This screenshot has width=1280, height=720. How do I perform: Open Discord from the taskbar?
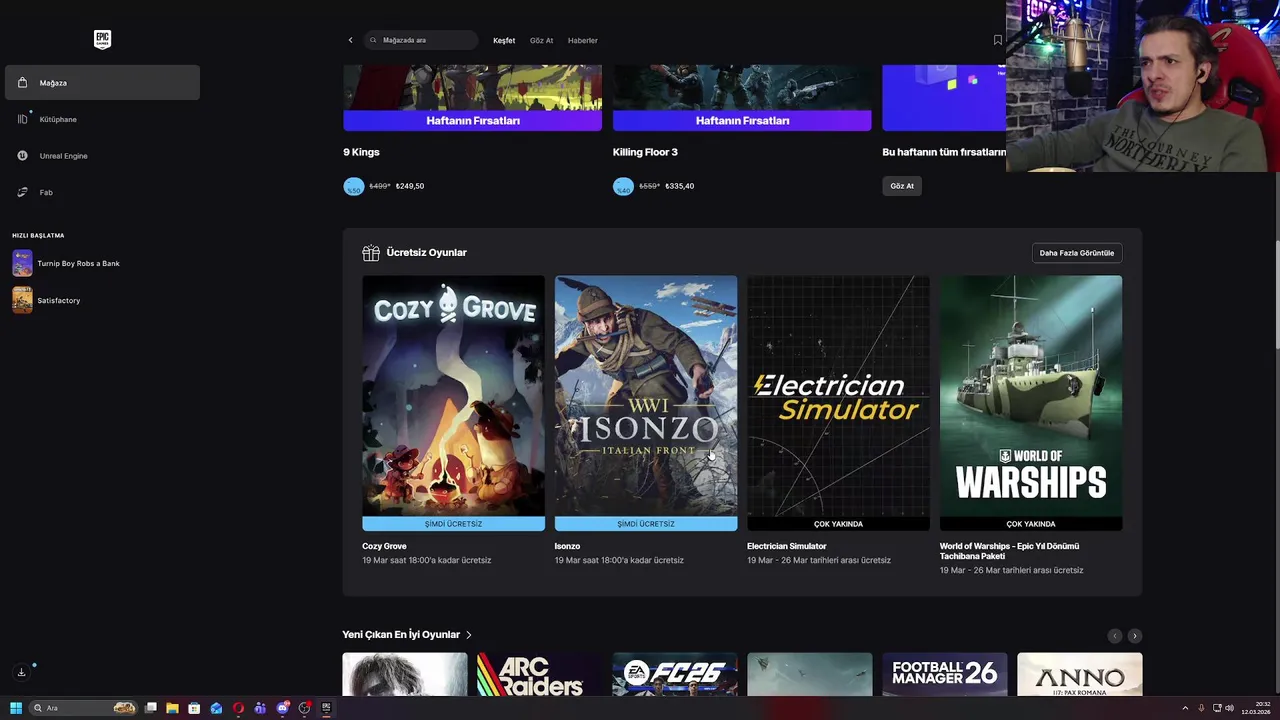pyautogui.click(x=282, y=708)
